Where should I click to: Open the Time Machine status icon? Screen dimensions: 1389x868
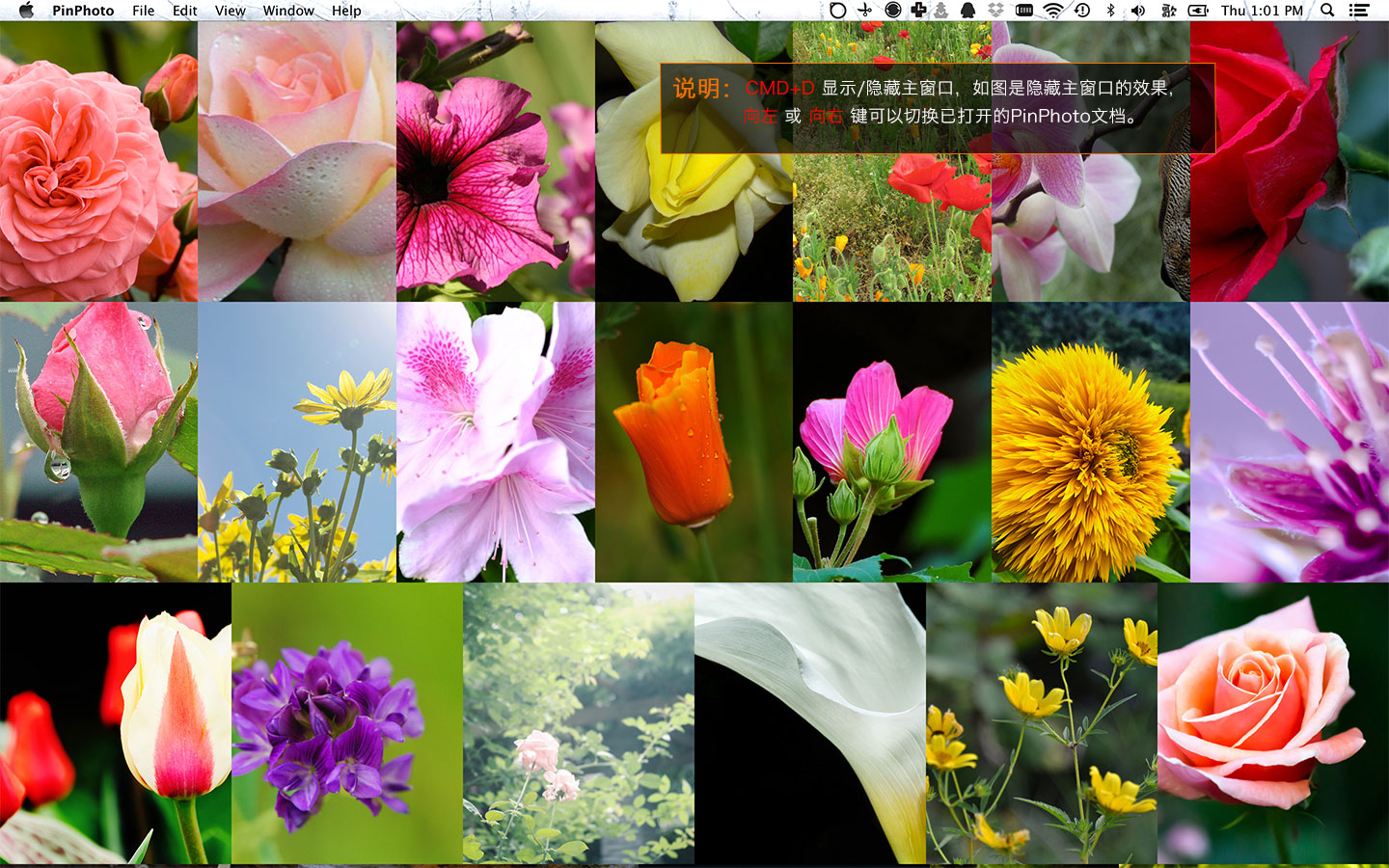click(1082, 11)
